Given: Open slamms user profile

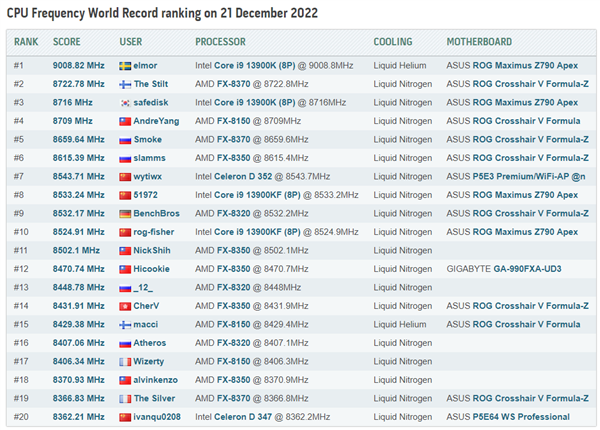Looking at the screenshot, I should pos(149,158).
